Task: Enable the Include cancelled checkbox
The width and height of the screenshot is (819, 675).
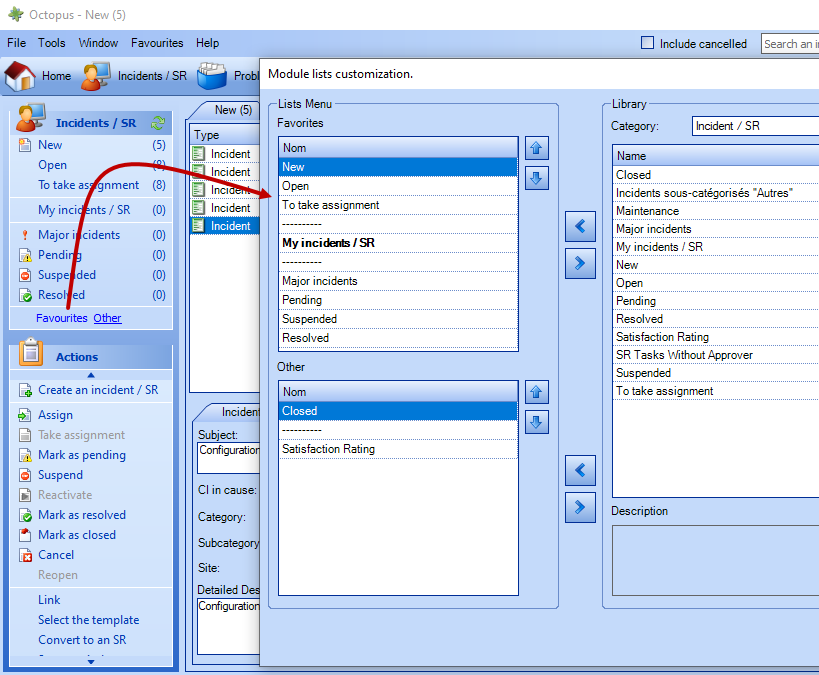Action: [647, 43]
